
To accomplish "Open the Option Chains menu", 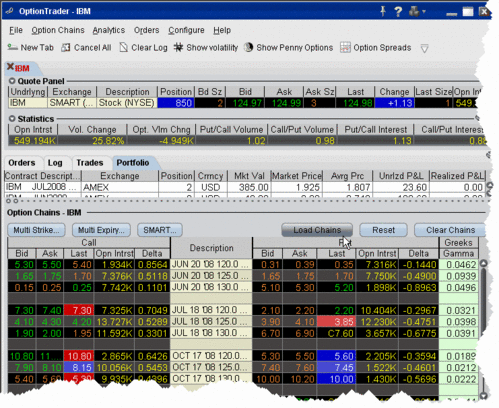I will 58,30.
